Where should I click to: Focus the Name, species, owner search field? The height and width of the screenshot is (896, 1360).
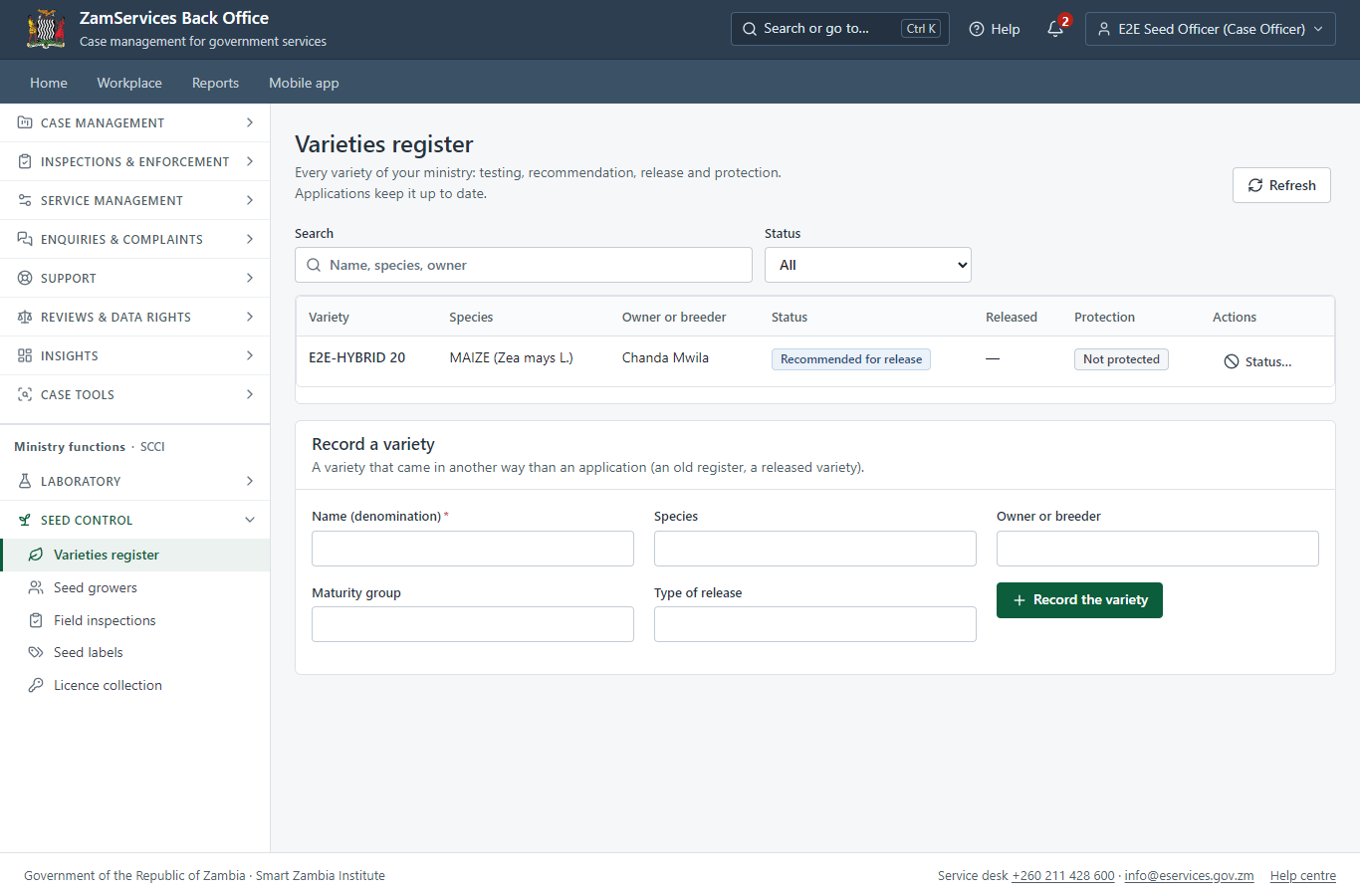(x=524, y=265)
